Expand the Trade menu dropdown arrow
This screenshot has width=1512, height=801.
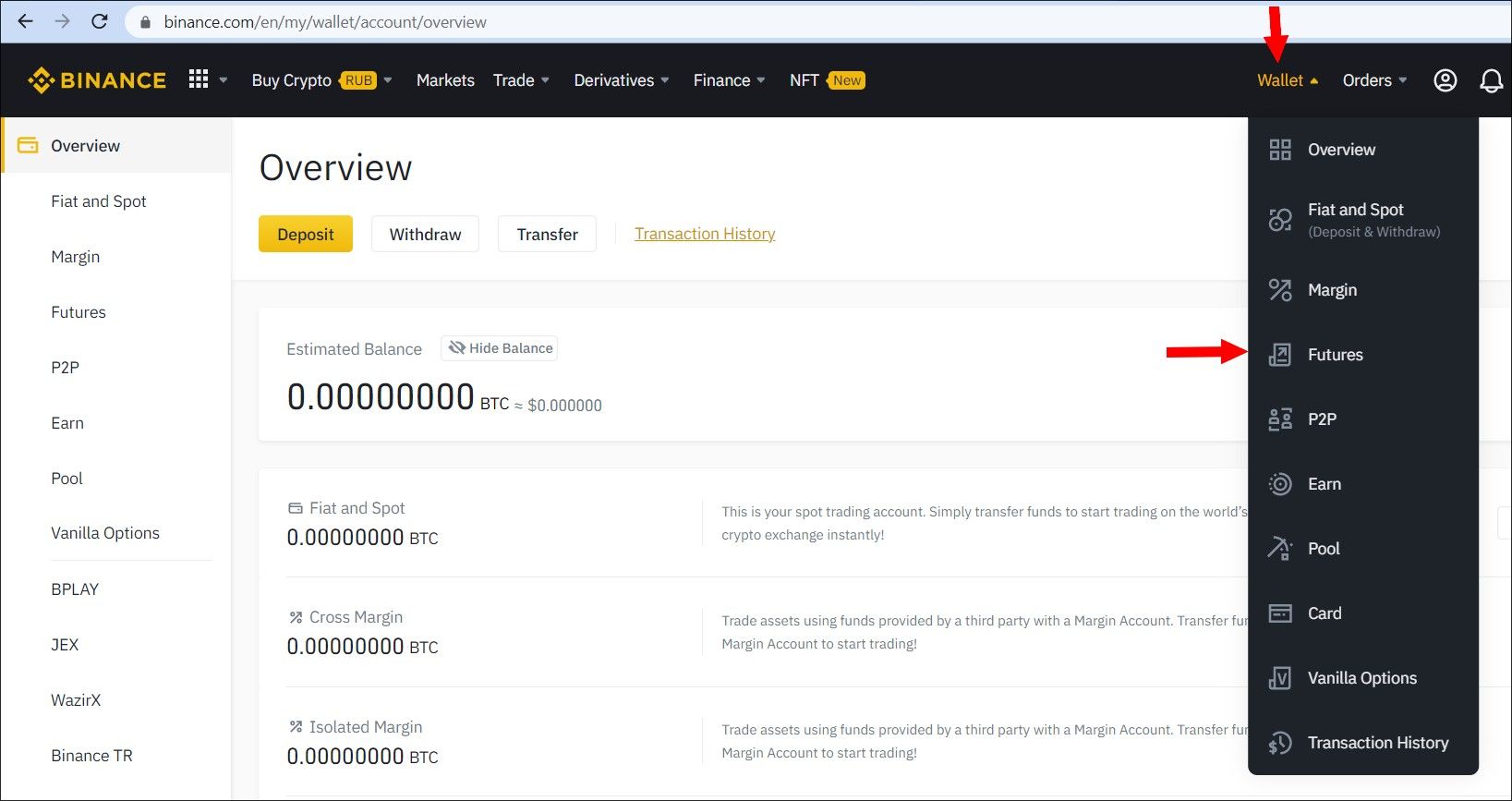click(545, 80)
